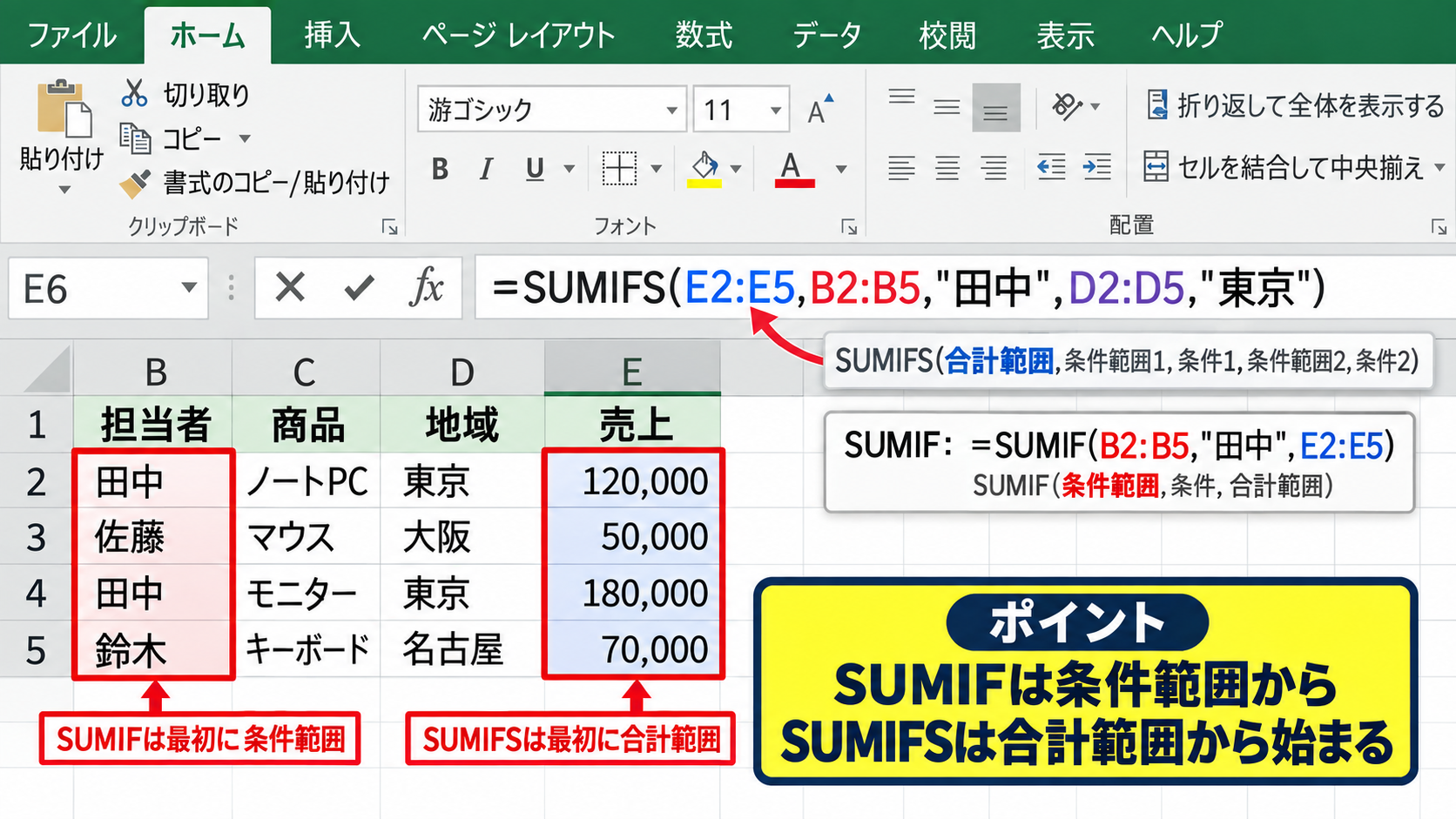Open the Clipboard (クリップボード) dialog launcher

tap(389, 228)
